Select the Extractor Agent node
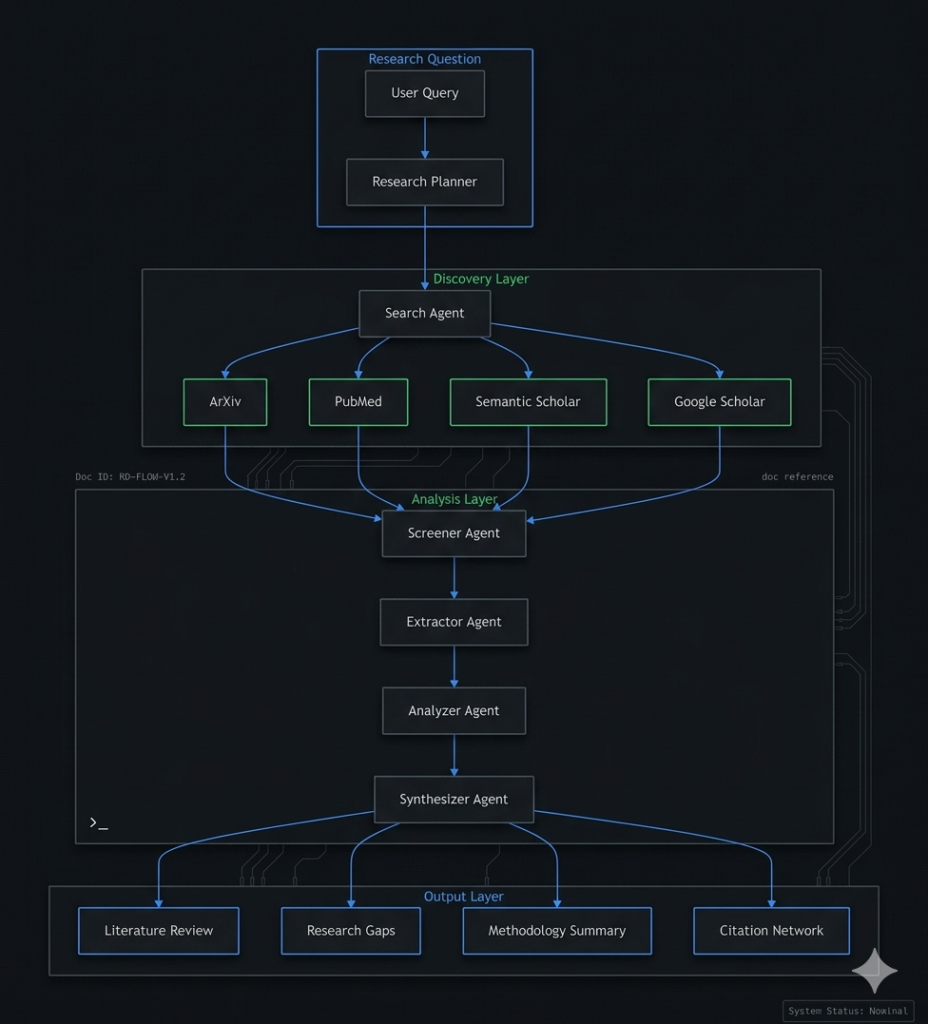 (x=454, y=622)
